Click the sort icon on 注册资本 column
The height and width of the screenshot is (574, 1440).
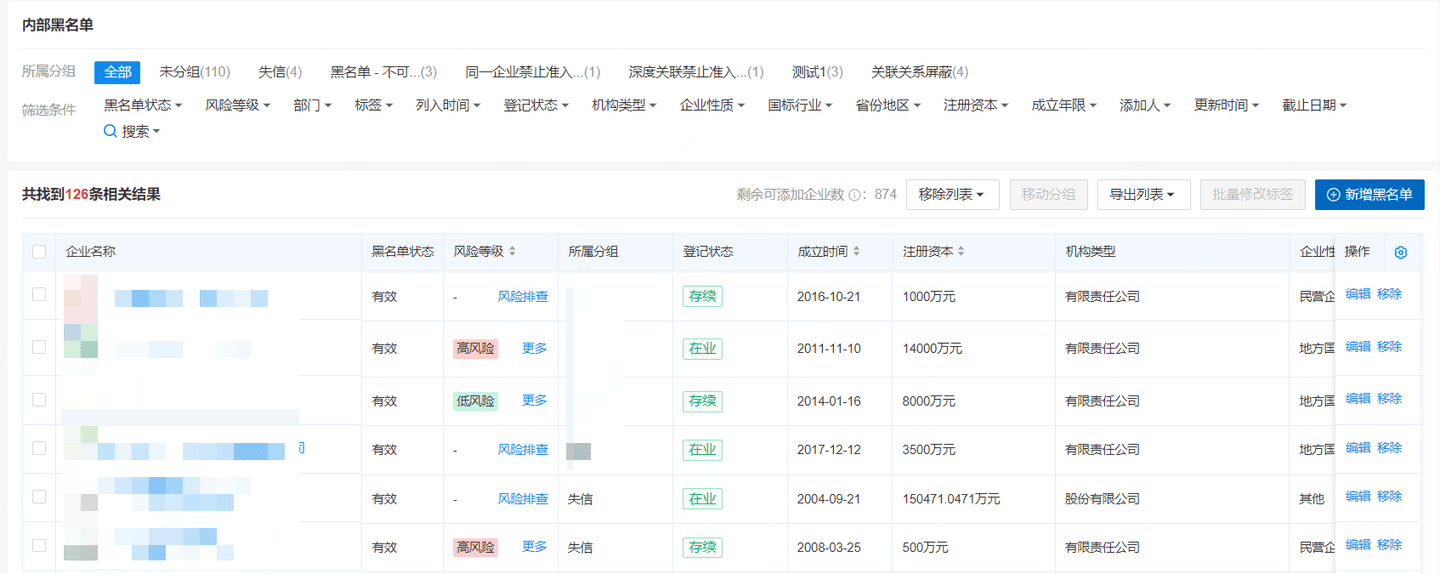pyautogui.click(x=961, y=252)
